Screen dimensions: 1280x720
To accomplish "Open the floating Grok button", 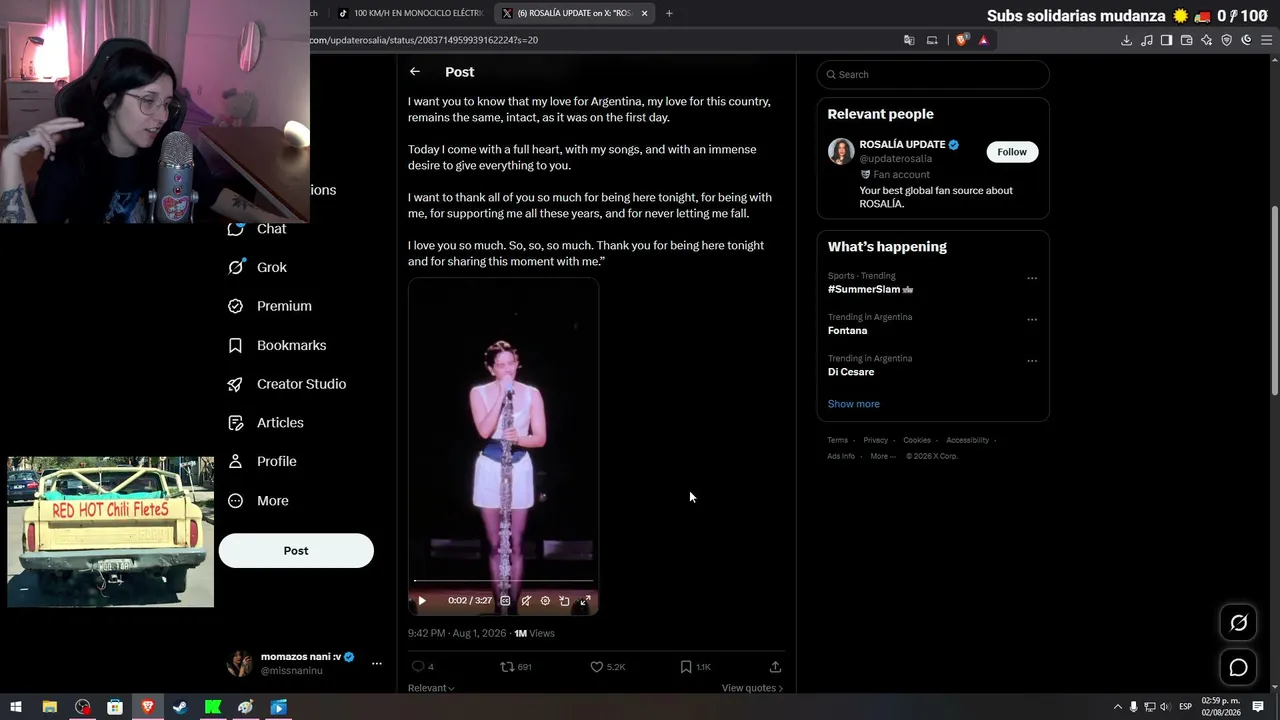I will point(1238,623).
